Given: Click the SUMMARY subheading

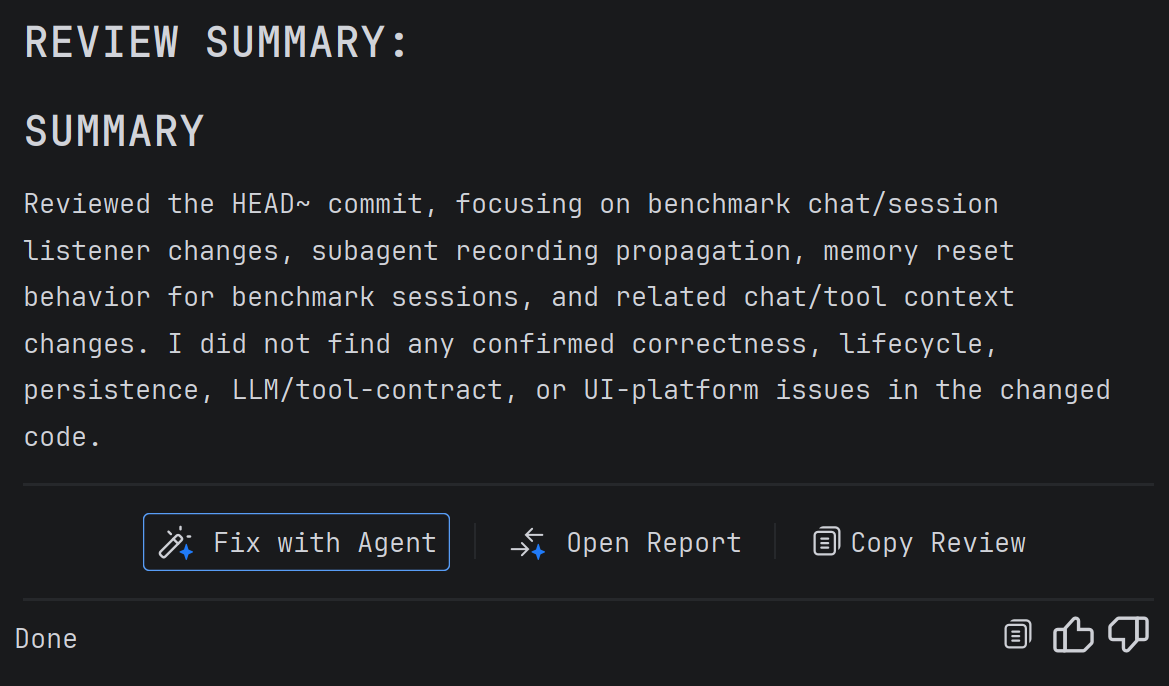Looking at the screenshot, I should [114, 131].
